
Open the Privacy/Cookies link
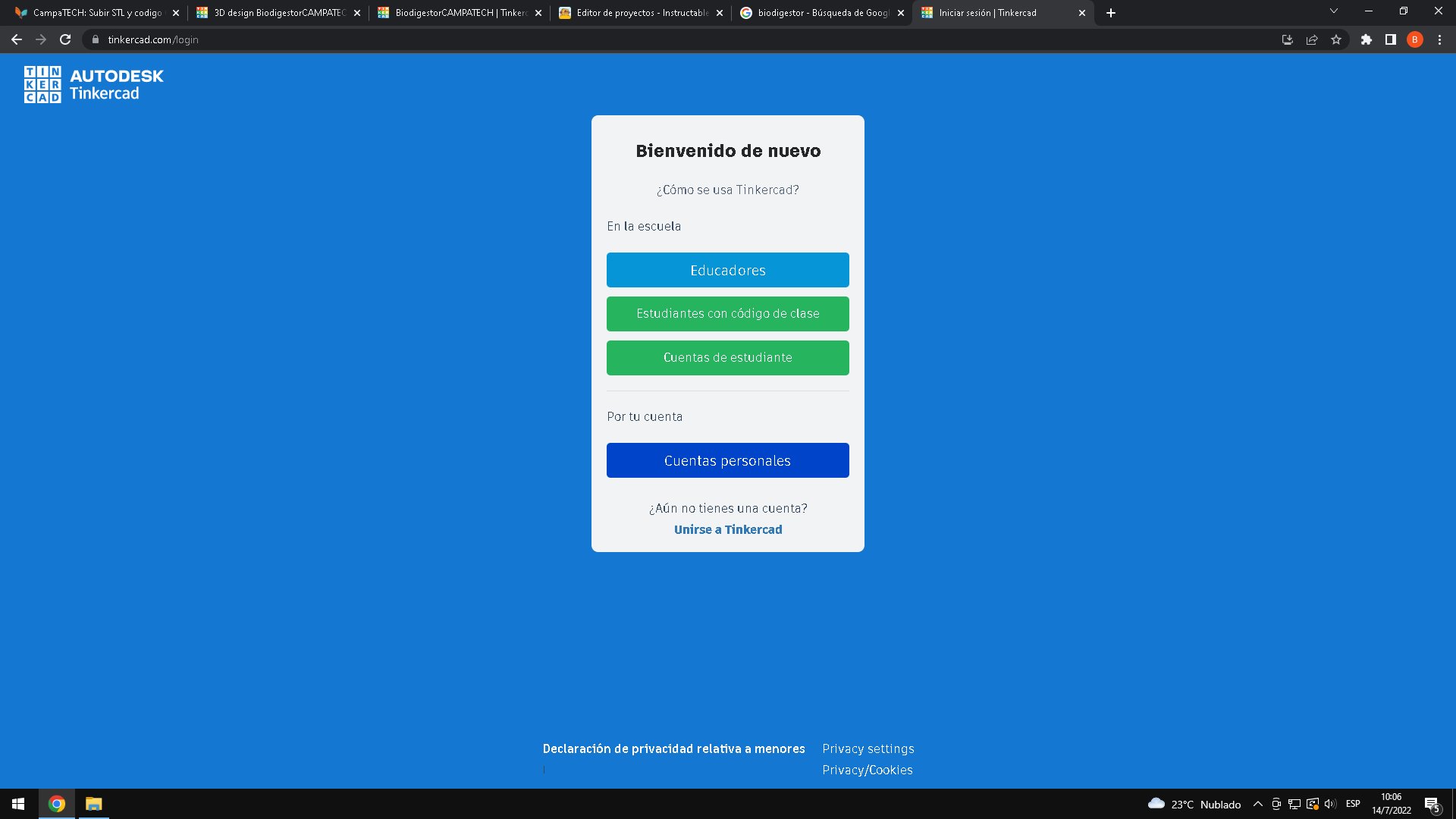click(x=868, y=770)
